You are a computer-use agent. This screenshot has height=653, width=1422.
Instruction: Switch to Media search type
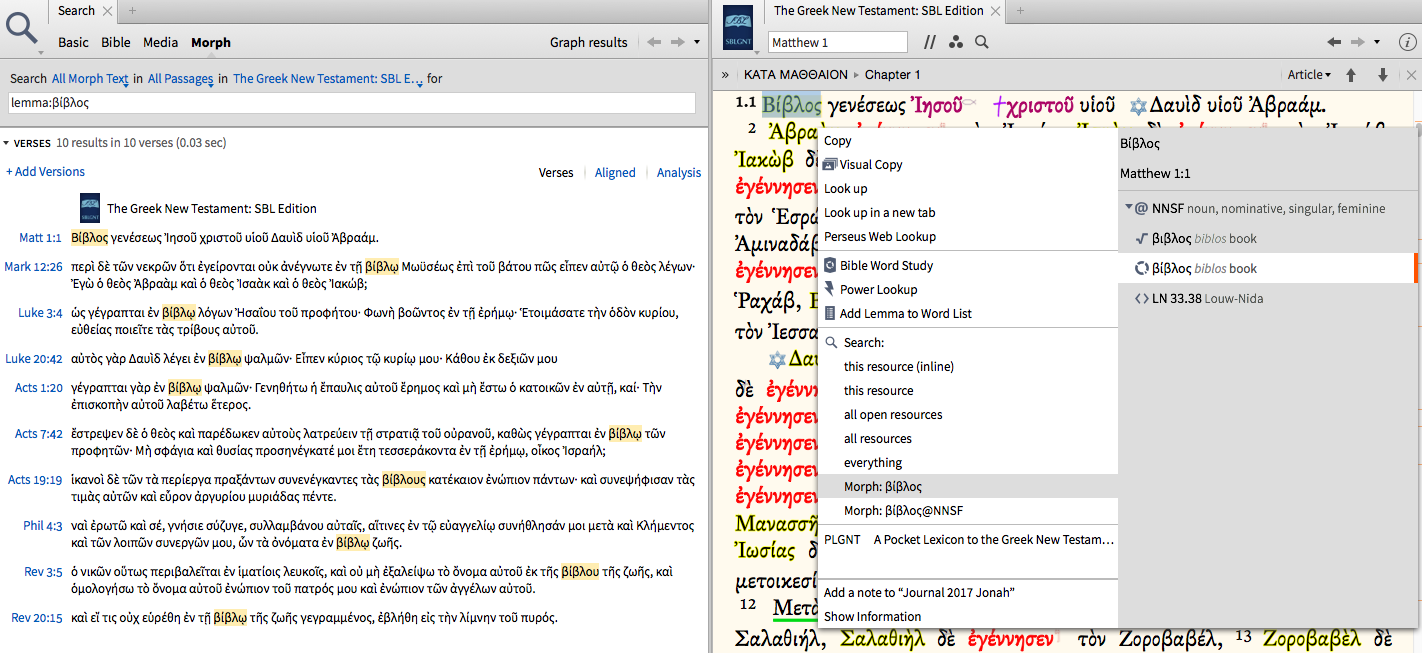161,42
